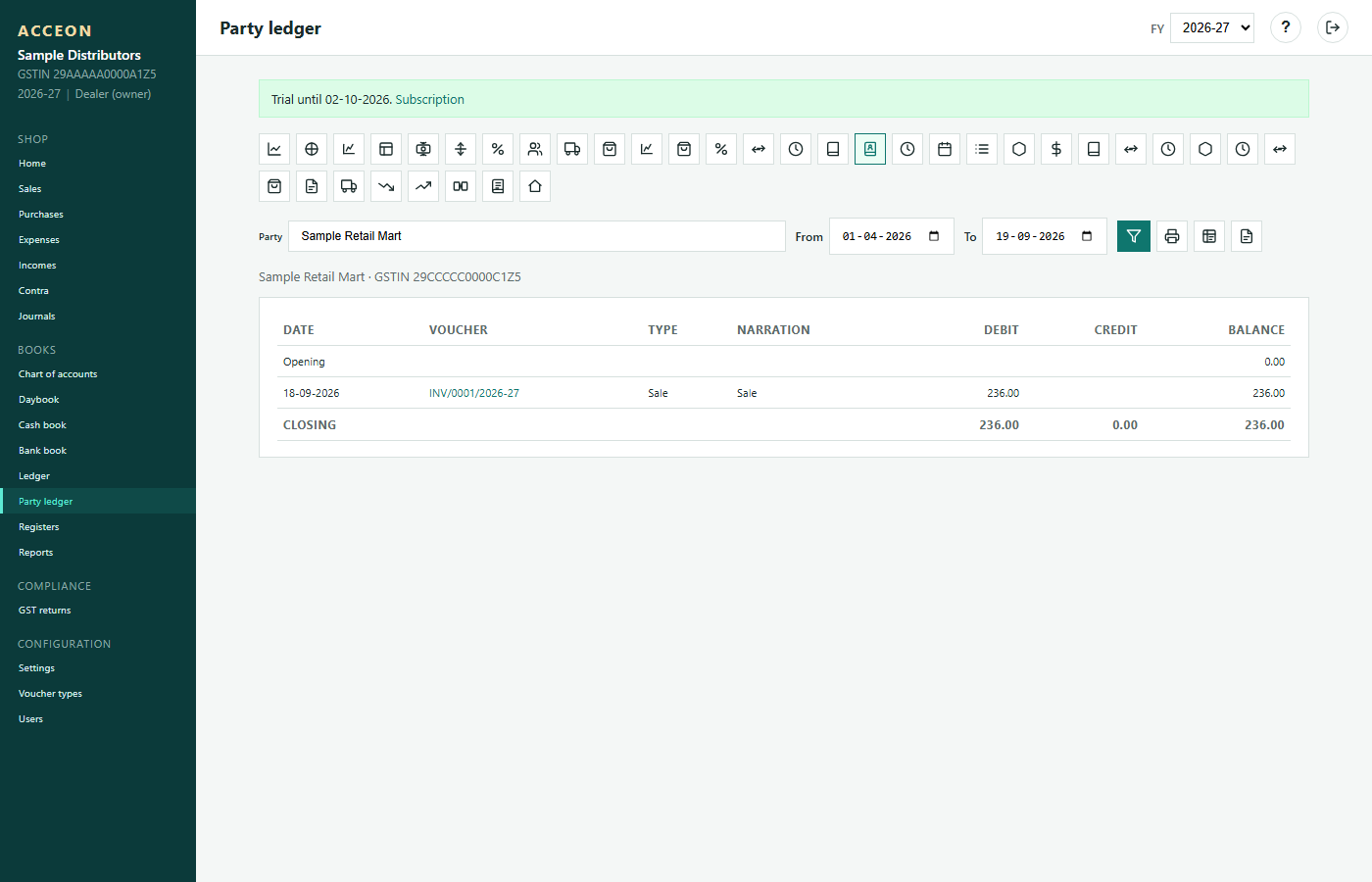Image resolution: width=1372 pixels, height=882 pixels.
Task: Print the party ledger with printer icon
Action: coord(1172,236)
